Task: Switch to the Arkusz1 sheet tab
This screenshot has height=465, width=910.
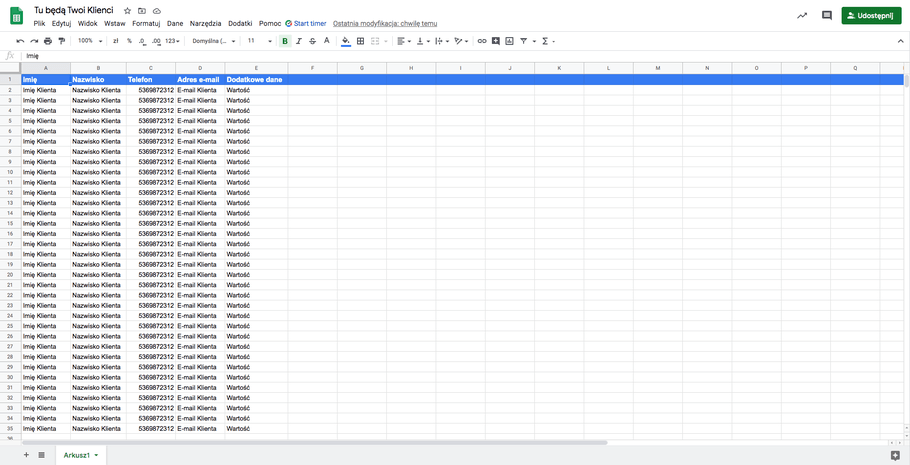Action: pos(78,455)
